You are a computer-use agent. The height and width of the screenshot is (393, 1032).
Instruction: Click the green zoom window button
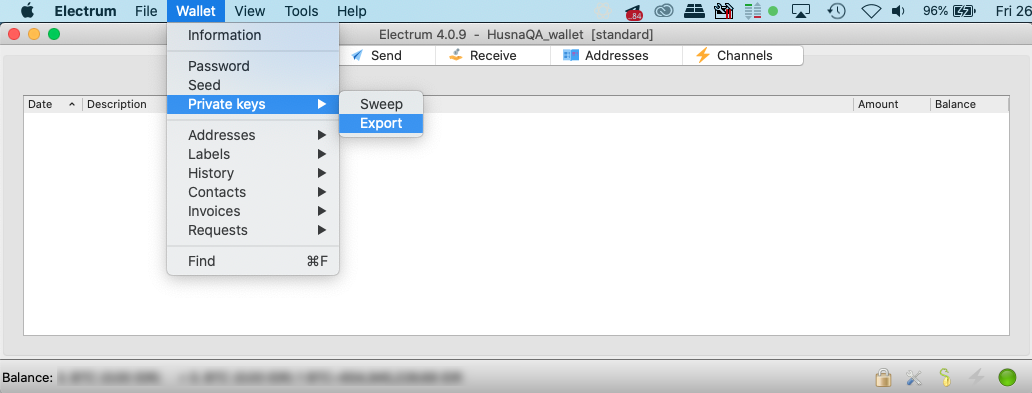54,34
